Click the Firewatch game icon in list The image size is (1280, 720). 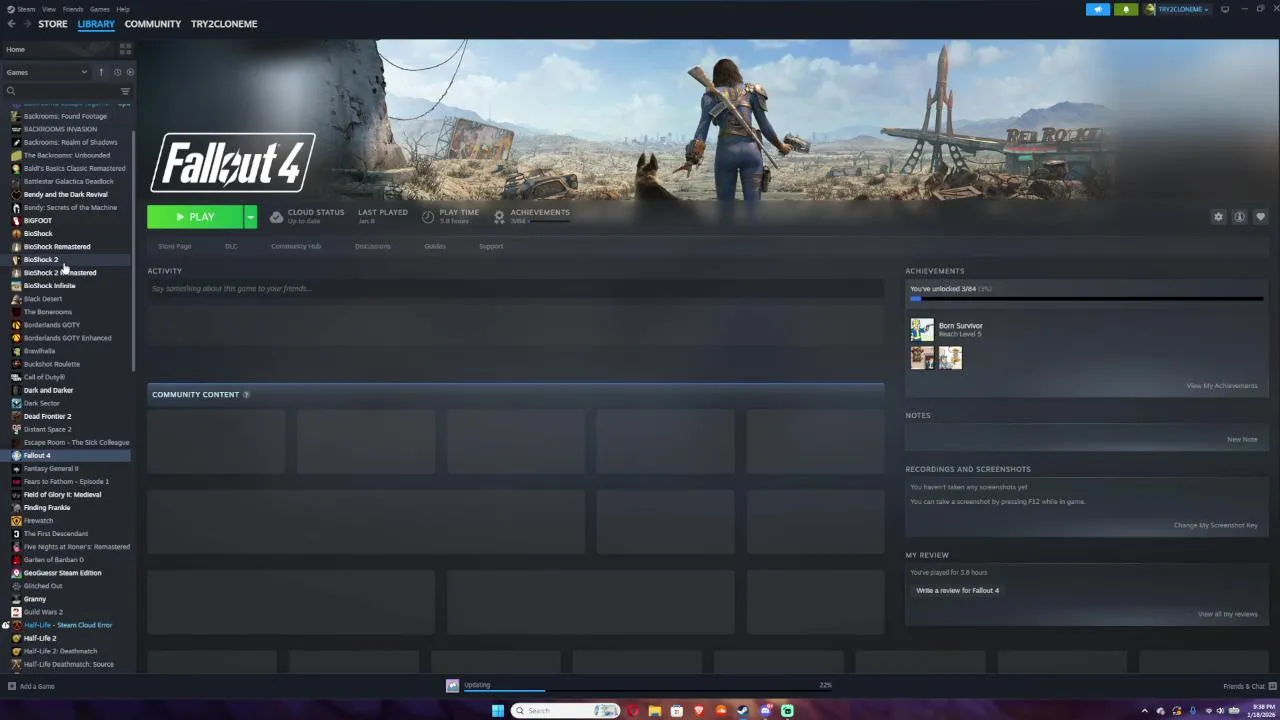16,521
